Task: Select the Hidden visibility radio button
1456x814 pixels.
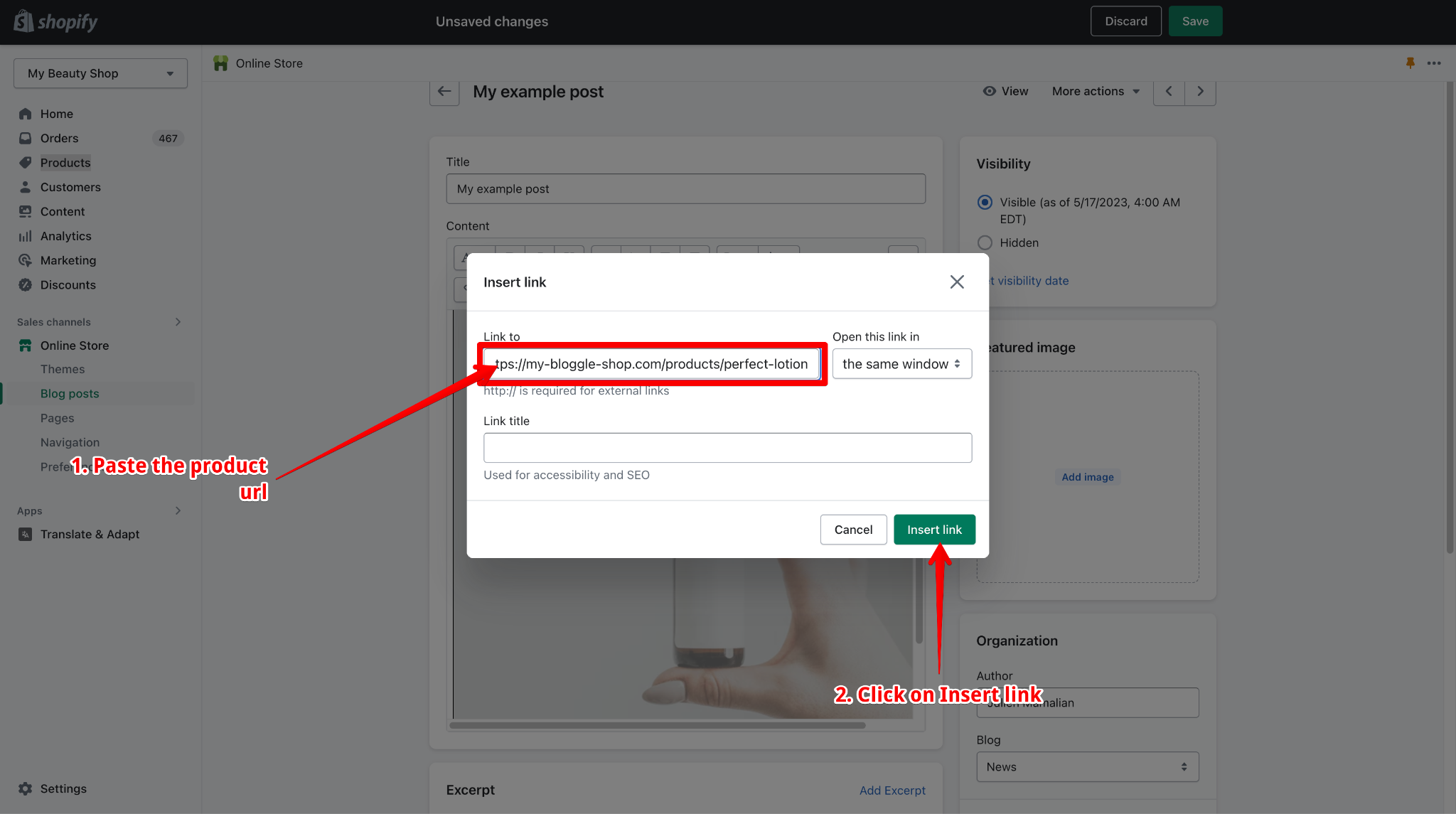Action: (985, 242)
